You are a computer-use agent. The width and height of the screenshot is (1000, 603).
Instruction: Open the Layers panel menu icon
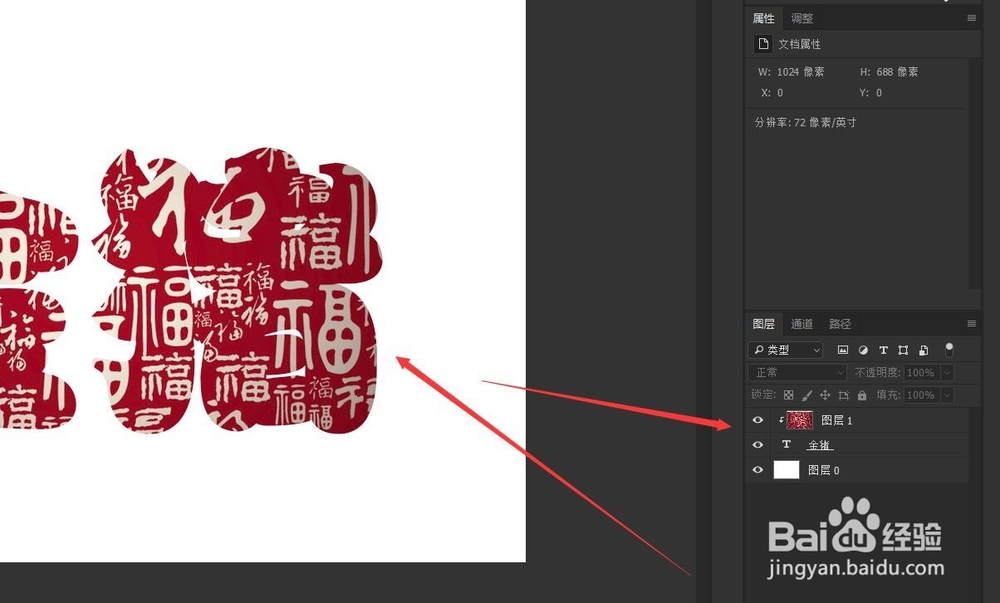(x=972, y=324)
